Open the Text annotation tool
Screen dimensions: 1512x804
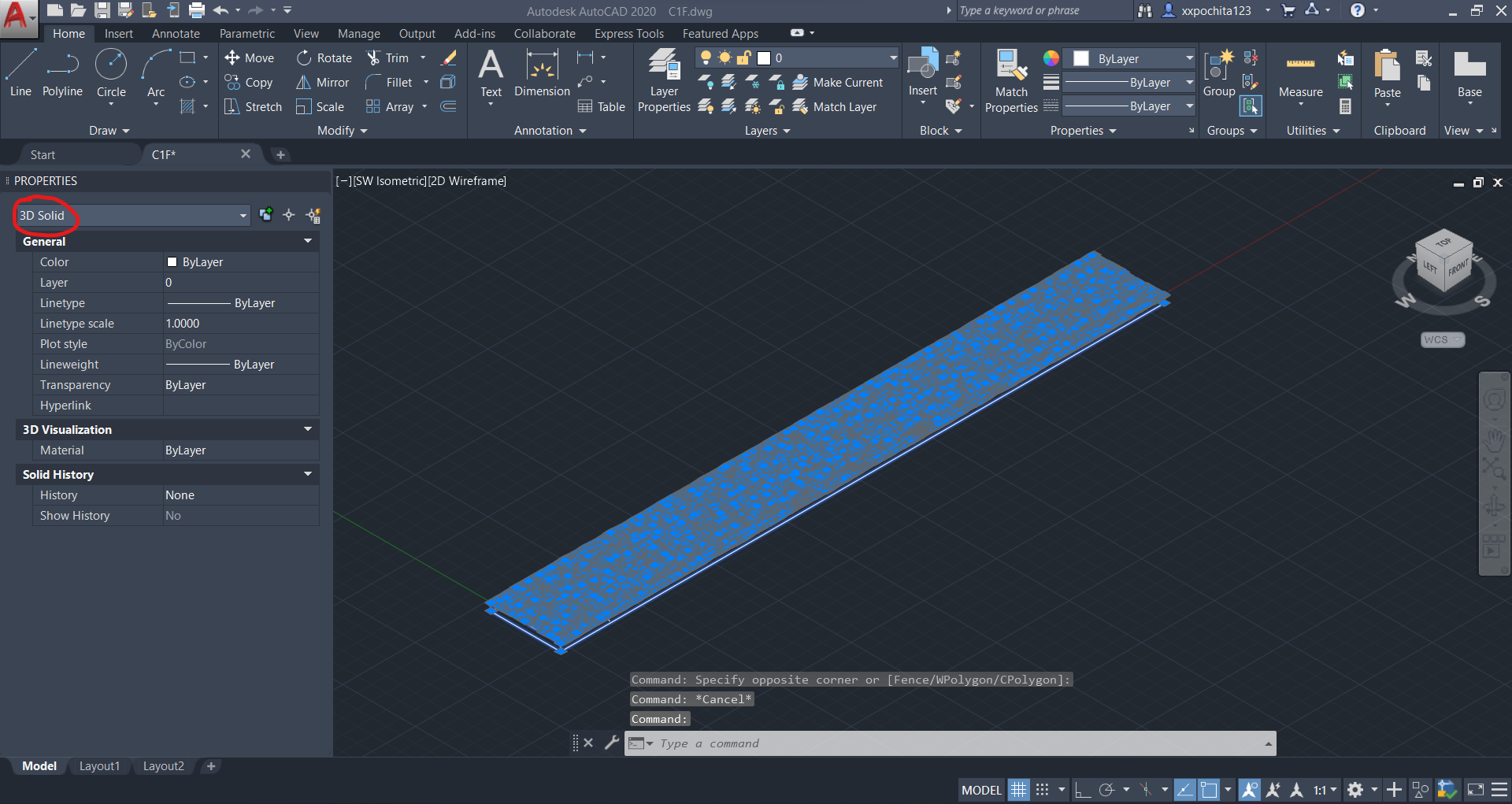pyautogui.click(x=491, y=73)
